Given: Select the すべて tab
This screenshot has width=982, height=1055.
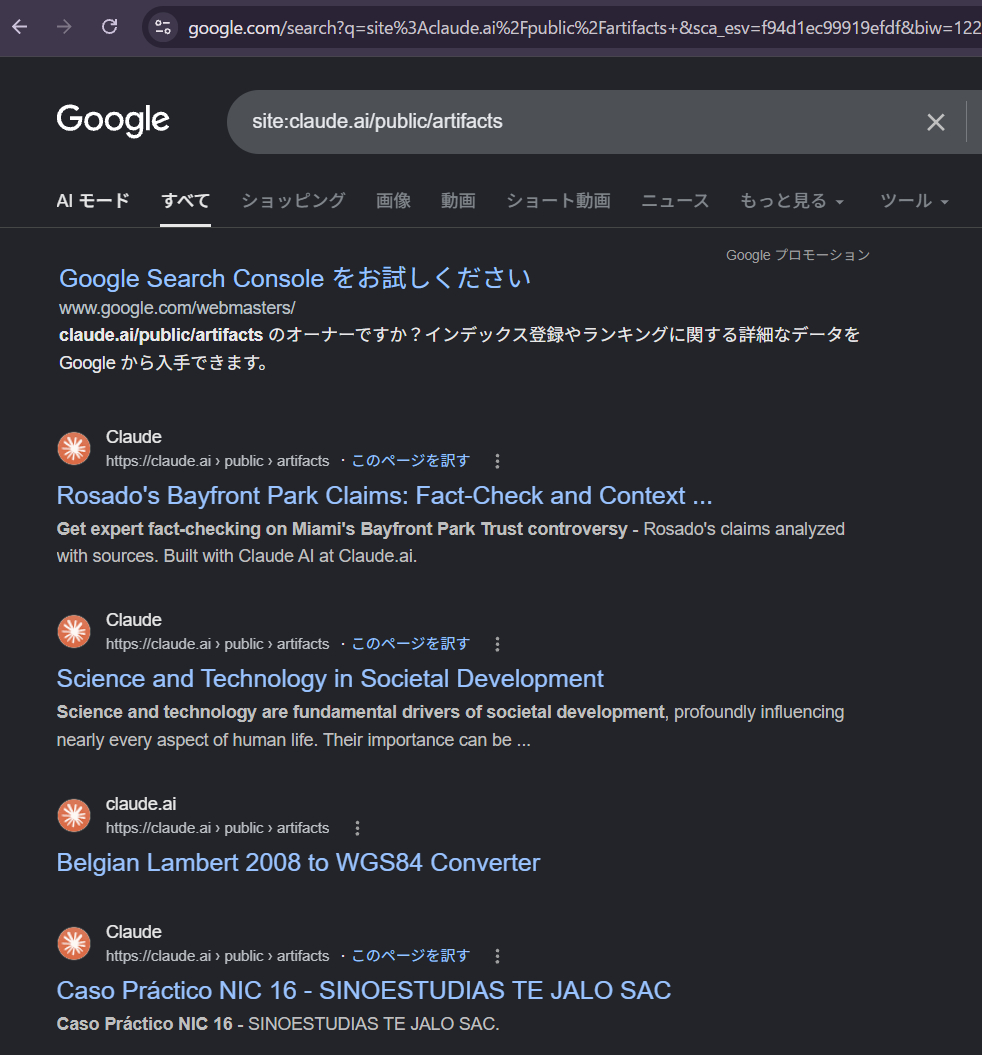Looking at the screenshot, I should [186, 201].
